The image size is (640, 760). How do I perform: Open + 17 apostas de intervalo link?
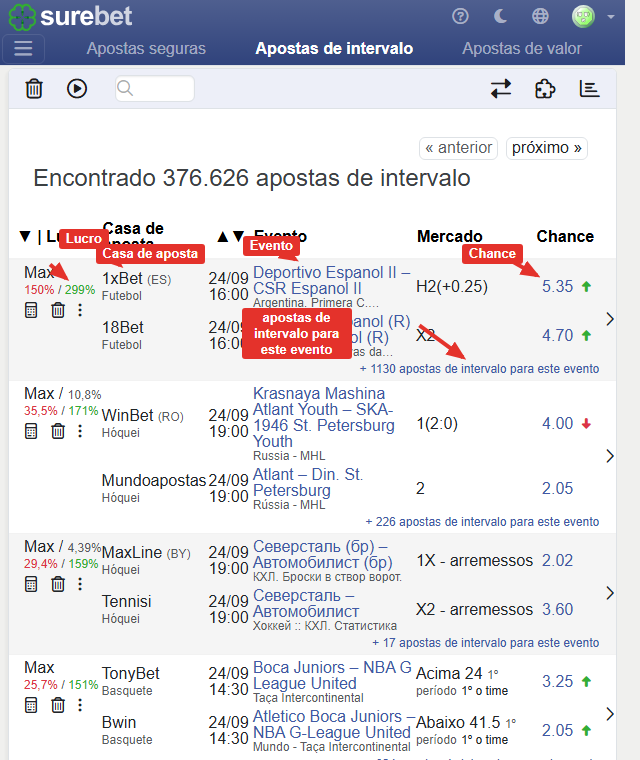pos(485,643)
